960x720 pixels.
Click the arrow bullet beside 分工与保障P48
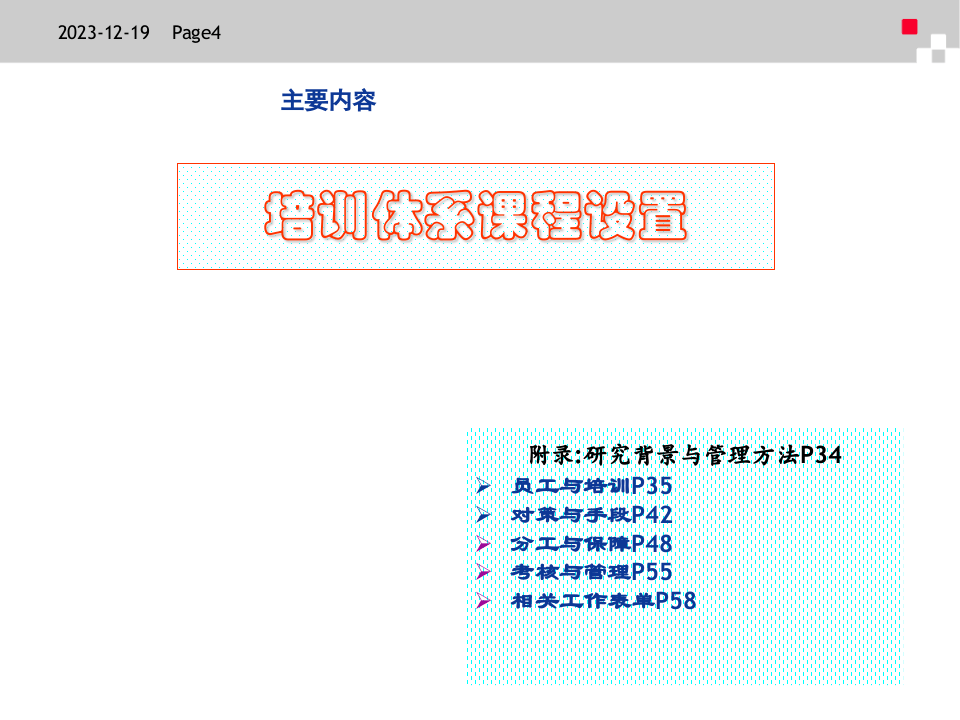(x=483, y=543)
